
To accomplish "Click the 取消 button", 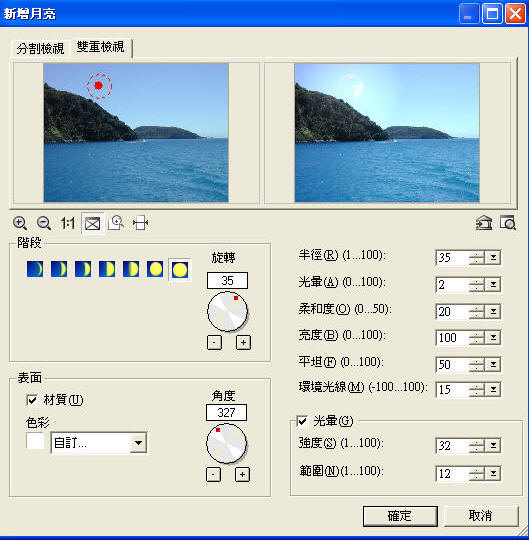I will tap(480, 516).
